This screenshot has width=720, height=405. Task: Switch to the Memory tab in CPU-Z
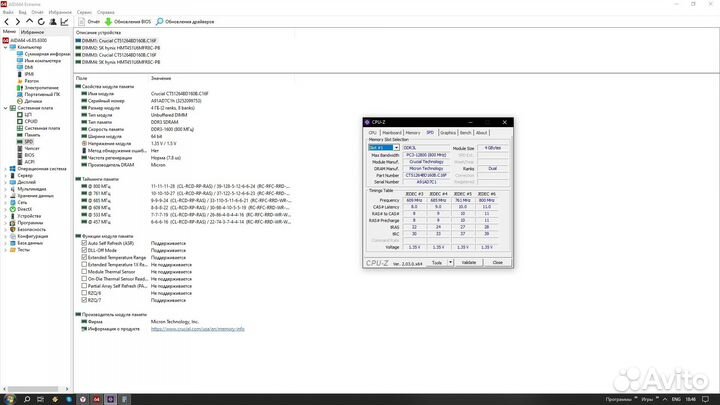coord(413,133)
